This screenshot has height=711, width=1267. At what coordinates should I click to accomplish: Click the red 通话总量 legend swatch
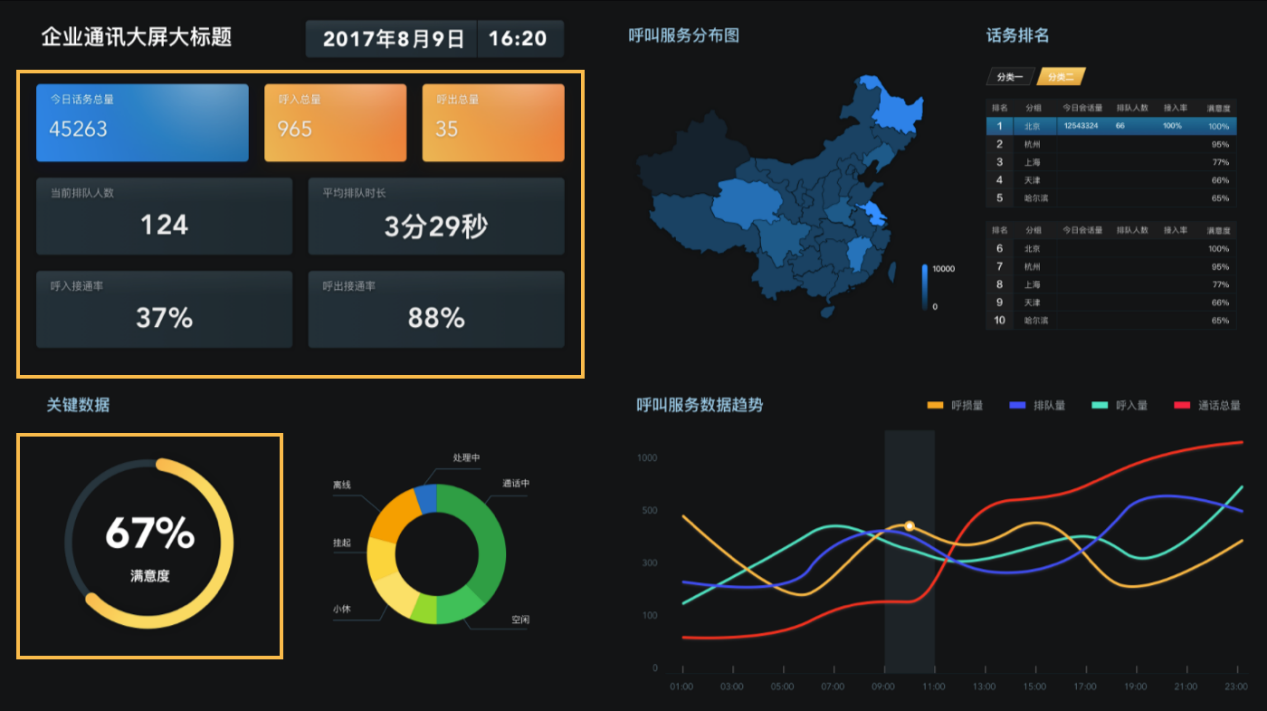point(1182,405)
